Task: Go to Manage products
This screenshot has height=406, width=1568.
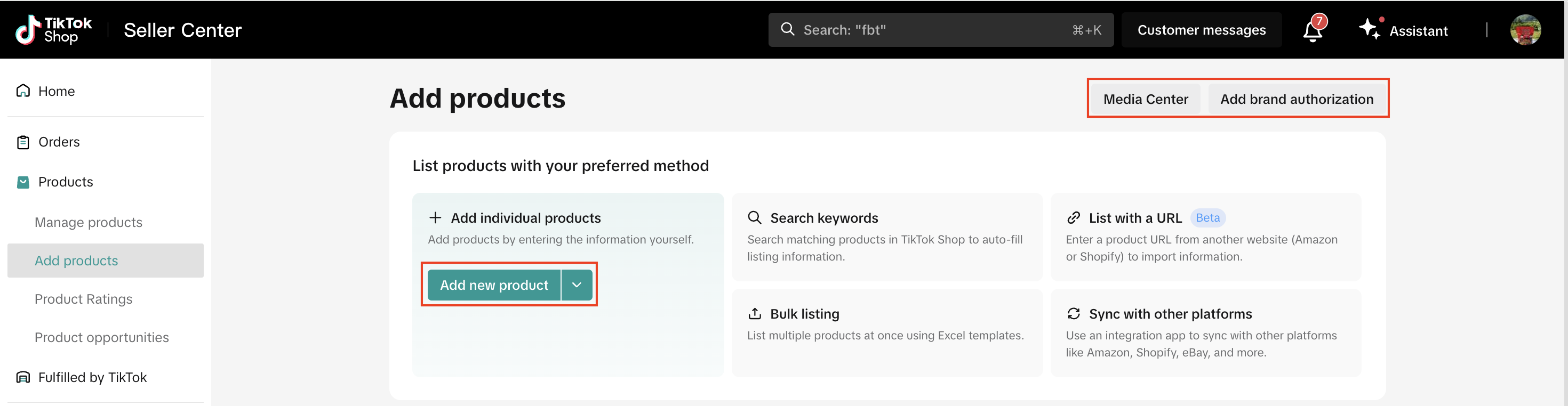Action: coord(88,223)
